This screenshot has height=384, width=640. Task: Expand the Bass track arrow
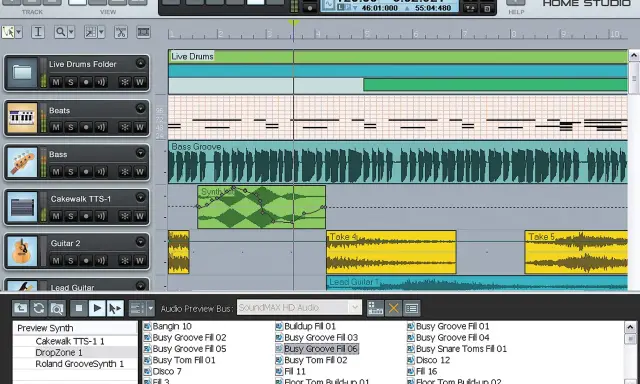tap(140, 153)
